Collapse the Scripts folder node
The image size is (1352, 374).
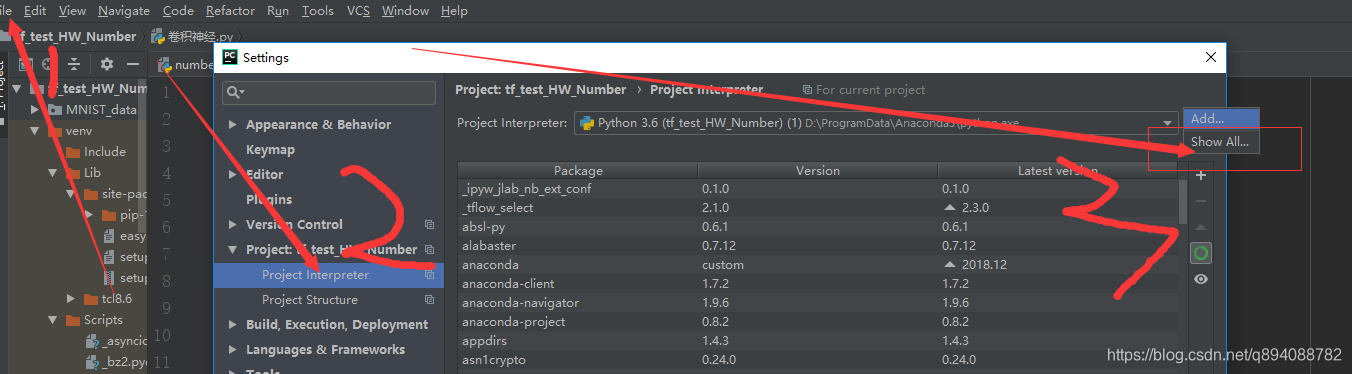(x=53, y=320)
